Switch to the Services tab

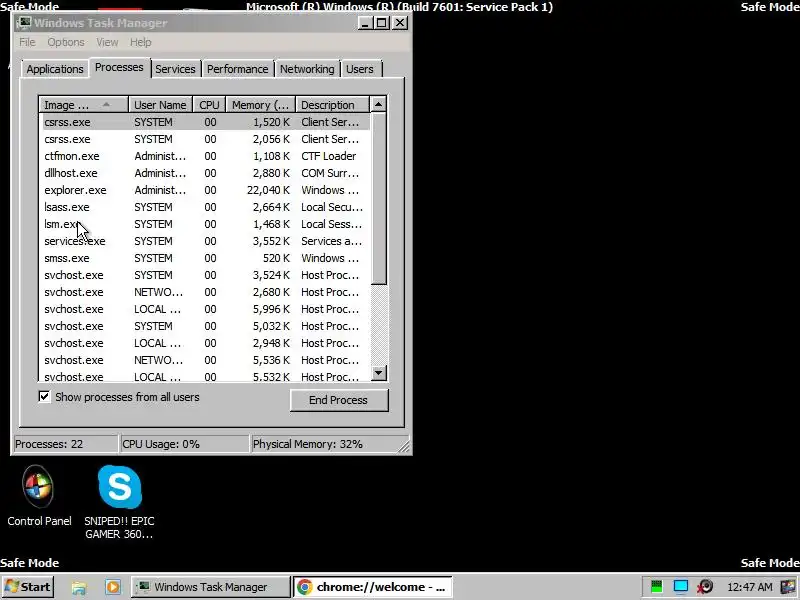175,69
